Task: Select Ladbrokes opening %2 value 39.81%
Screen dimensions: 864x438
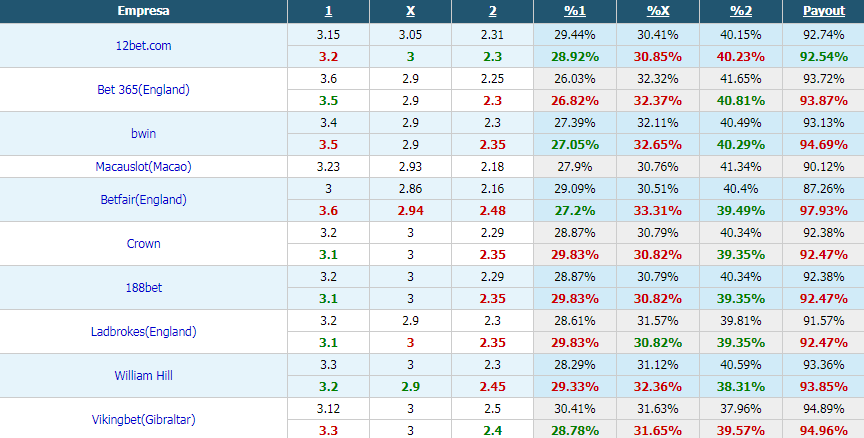Action: (741, 321)
